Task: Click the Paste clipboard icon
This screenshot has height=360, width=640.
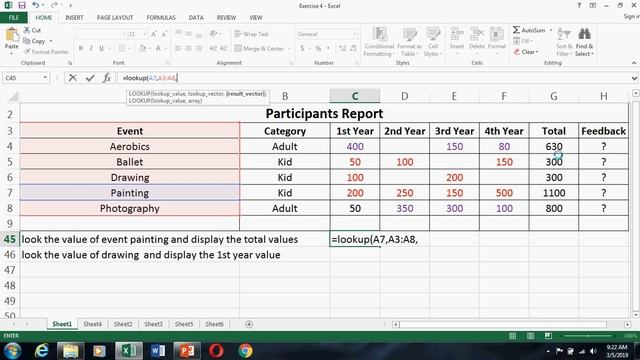Action: coord(12,35)
